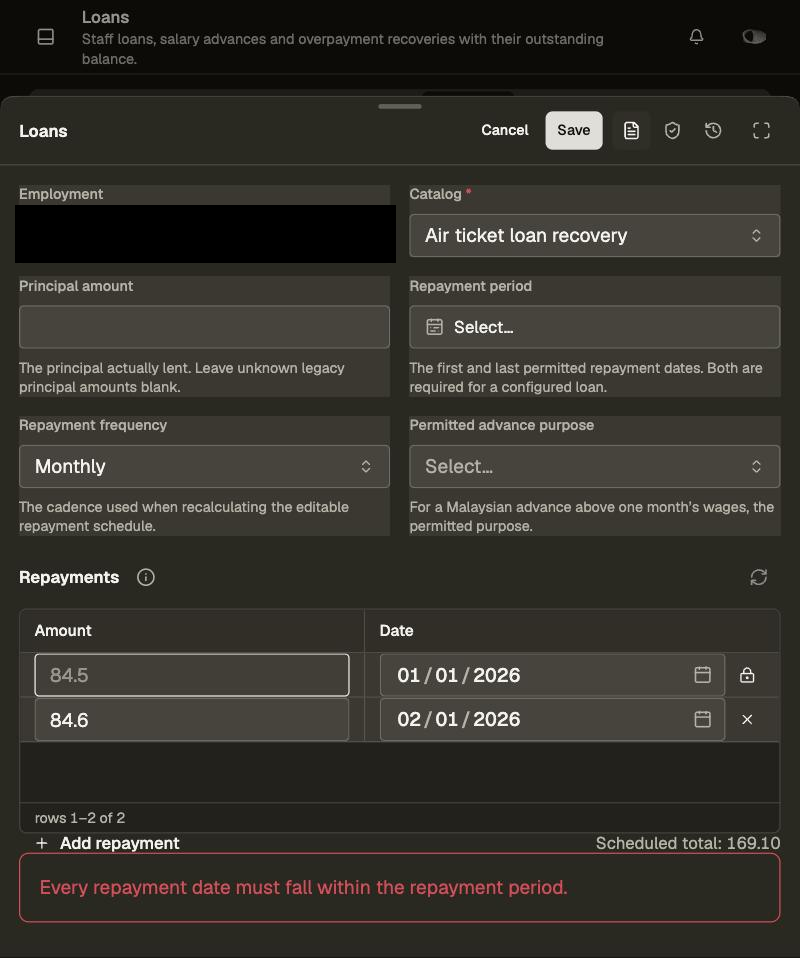The height and width of the screenshot is (958, 800).
Task: Open the Repayment frequency dropdown
Action: (204, 466)
